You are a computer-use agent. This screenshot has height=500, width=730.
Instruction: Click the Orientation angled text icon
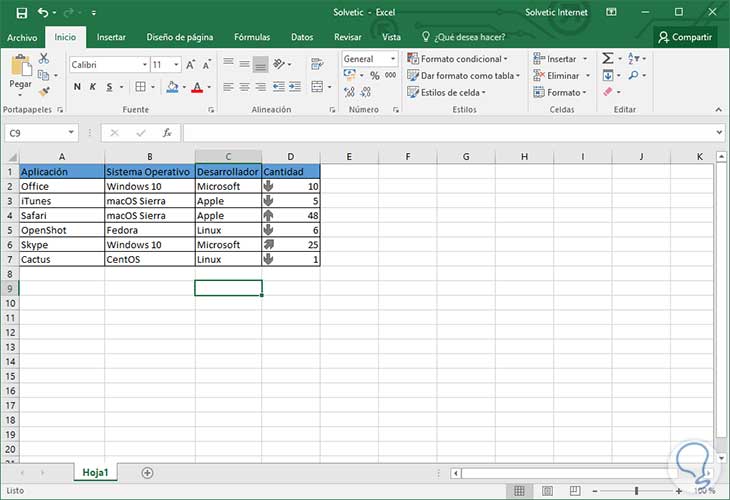tap(279, 64)
